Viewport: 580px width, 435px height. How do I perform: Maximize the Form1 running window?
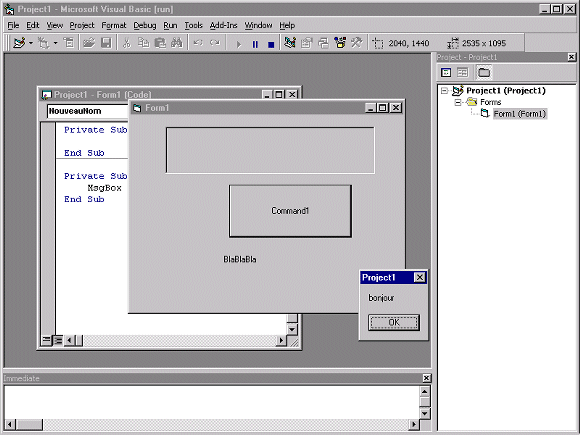click(383, 108)
